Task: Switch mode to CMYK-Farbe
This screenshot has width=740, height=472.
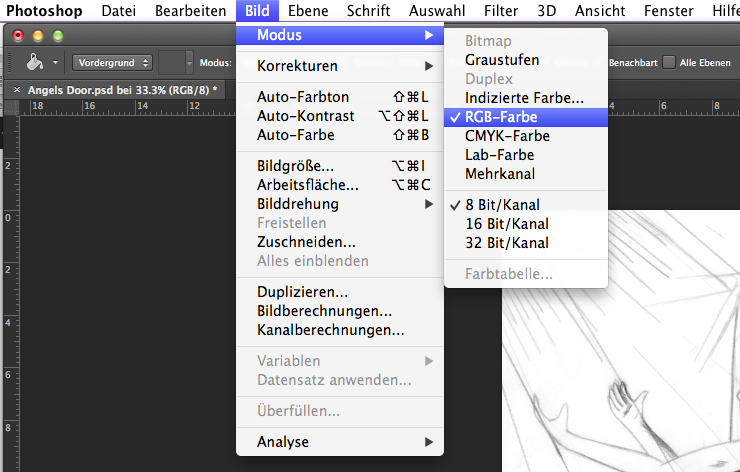Action: click(x=526, y=136)
